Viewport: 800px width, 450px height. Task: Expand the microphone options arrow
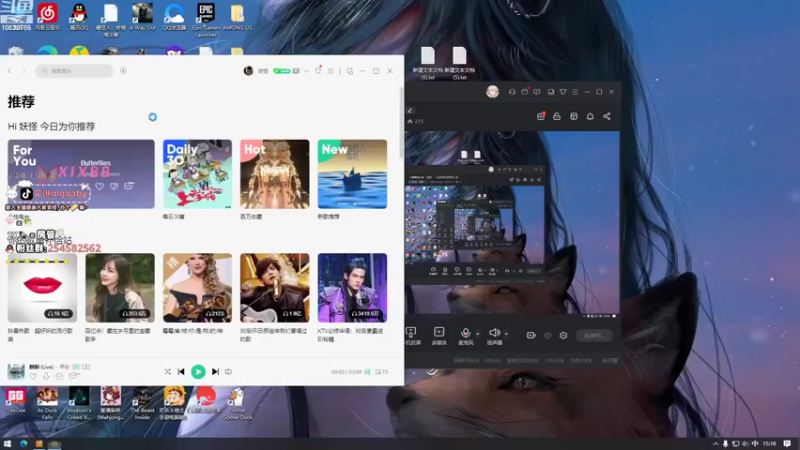coord(478,334)
